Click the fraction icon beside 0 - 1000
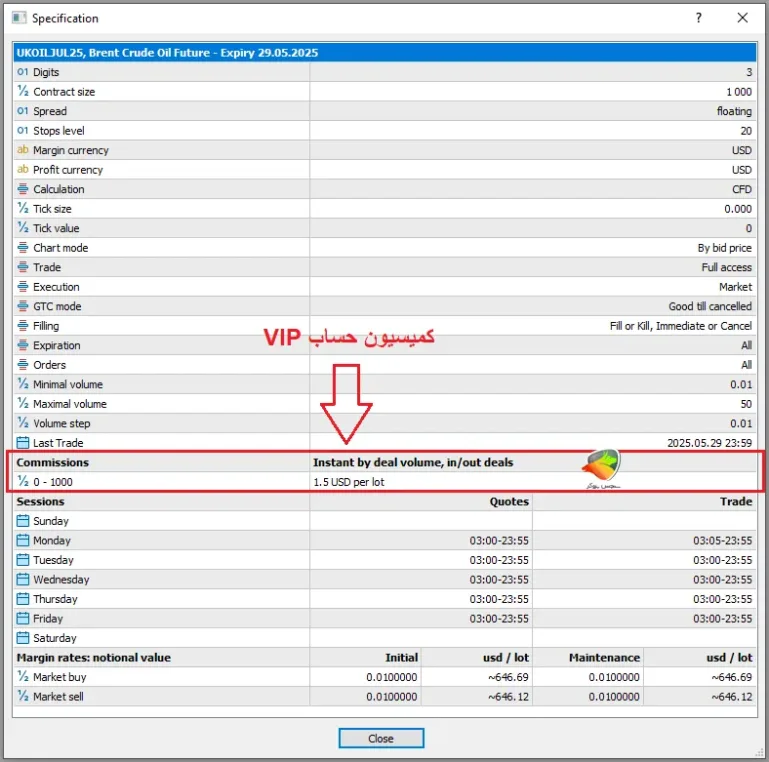This screenshot has height=762, width=769. [23, 482]
